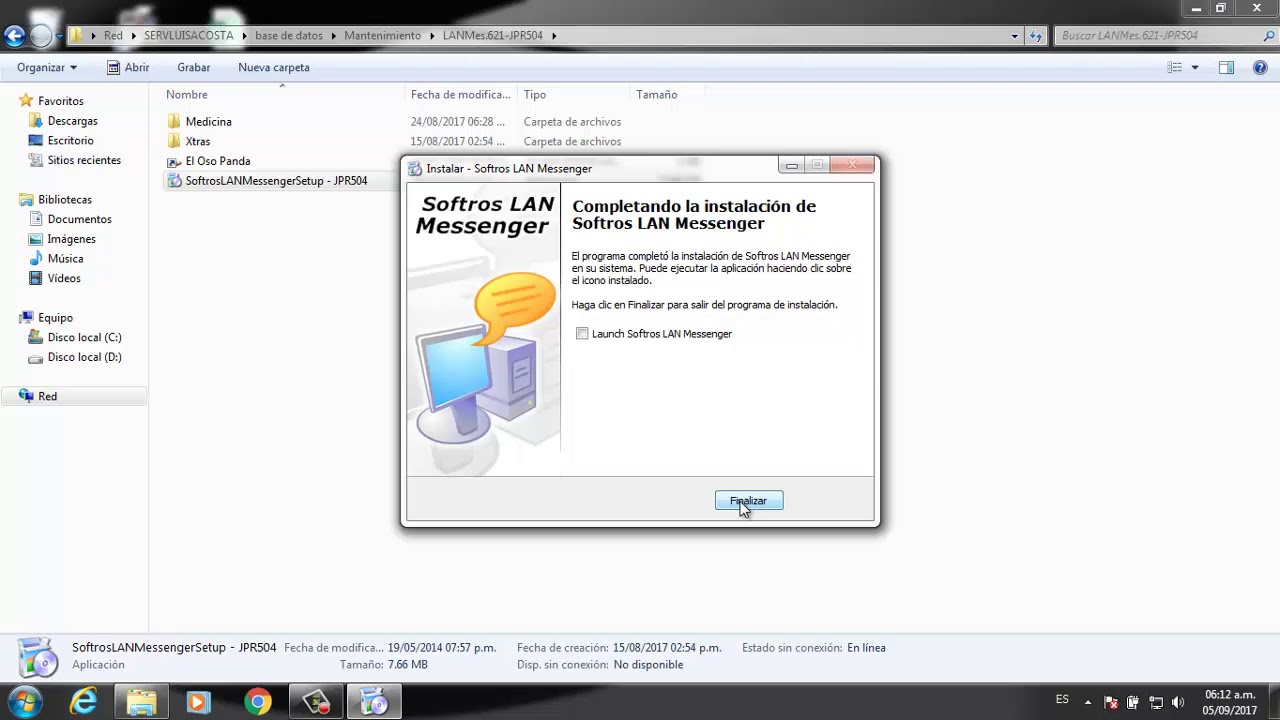
Task: Open the Organizar dropdown menu
Action: (47, 67)
